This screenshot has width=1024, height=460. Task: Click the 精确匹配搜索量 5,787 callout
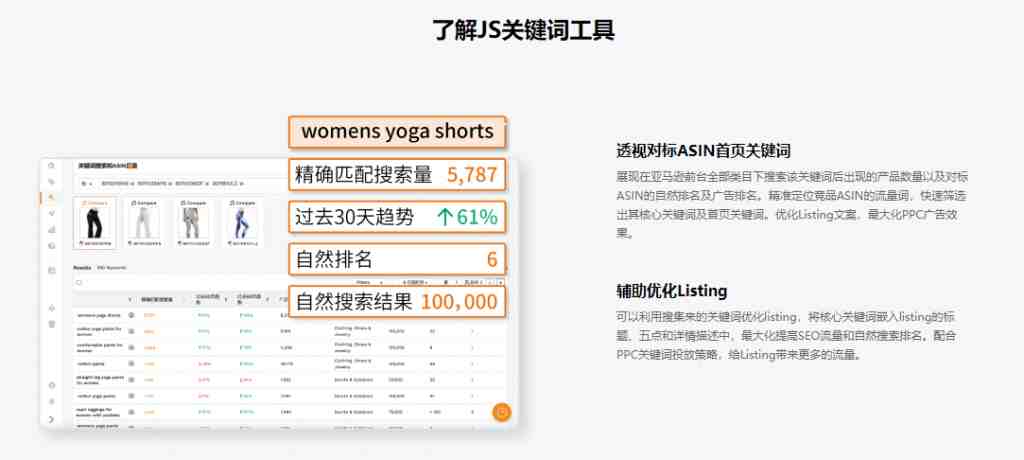pos(397,175)
